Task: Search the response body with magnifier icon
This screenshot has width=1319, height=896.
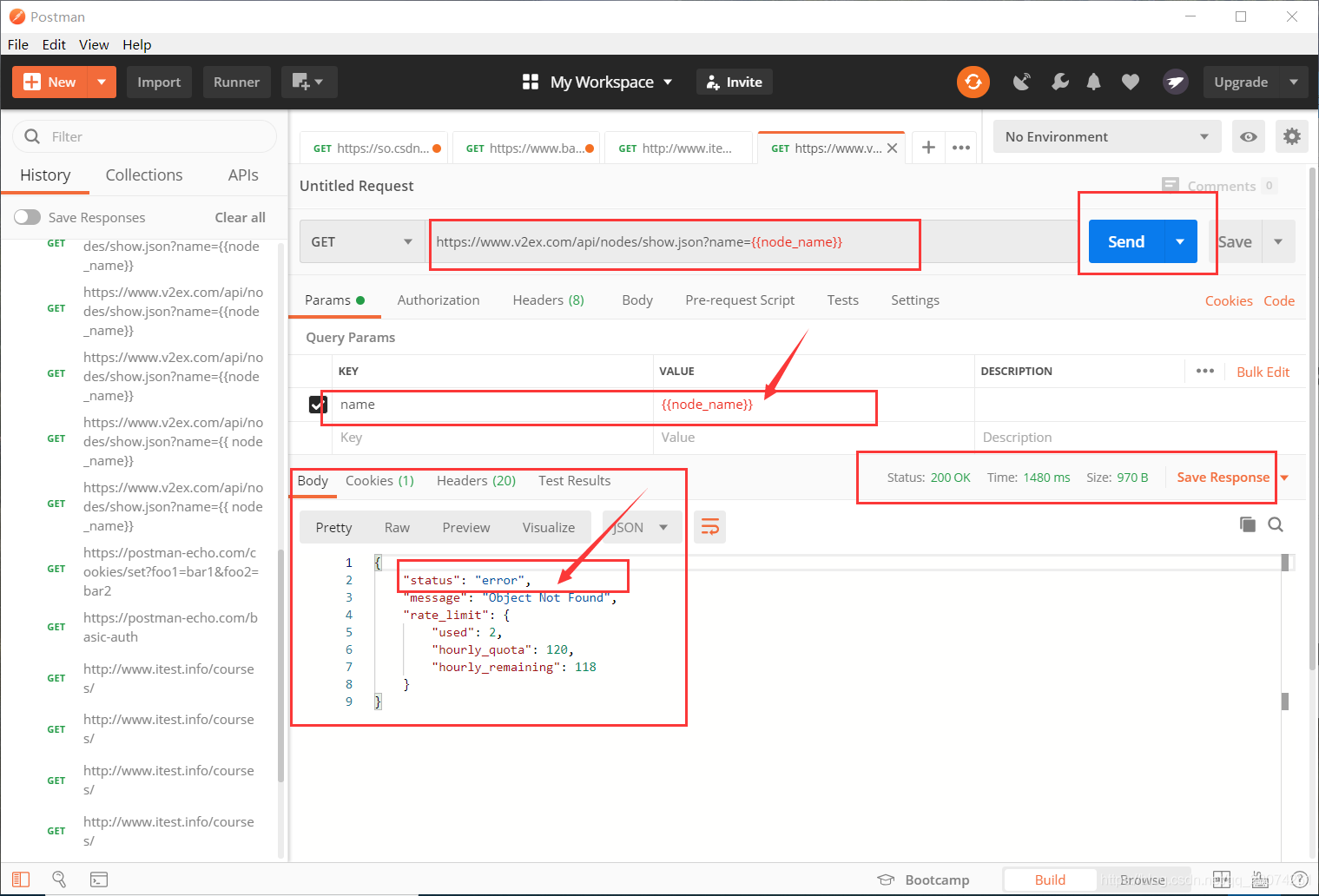Action: [1276, 524]
